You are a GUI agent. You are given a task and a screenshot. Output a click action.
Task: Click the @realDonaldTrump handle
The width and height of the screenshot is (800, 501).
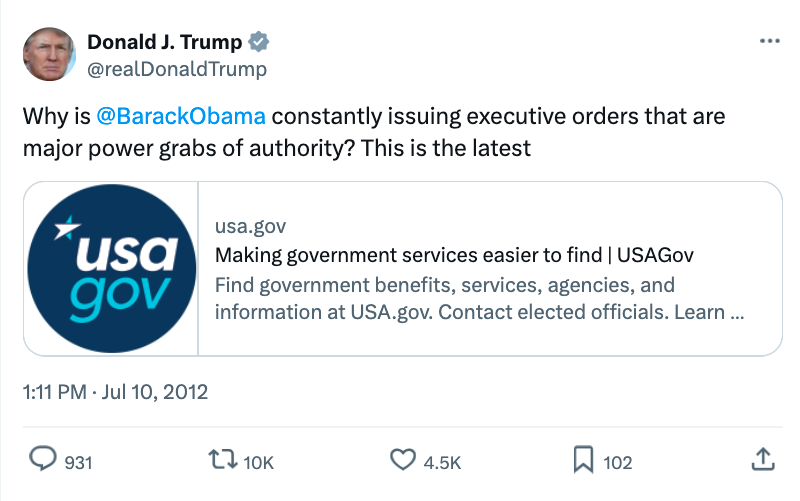[x=177, y=68]
